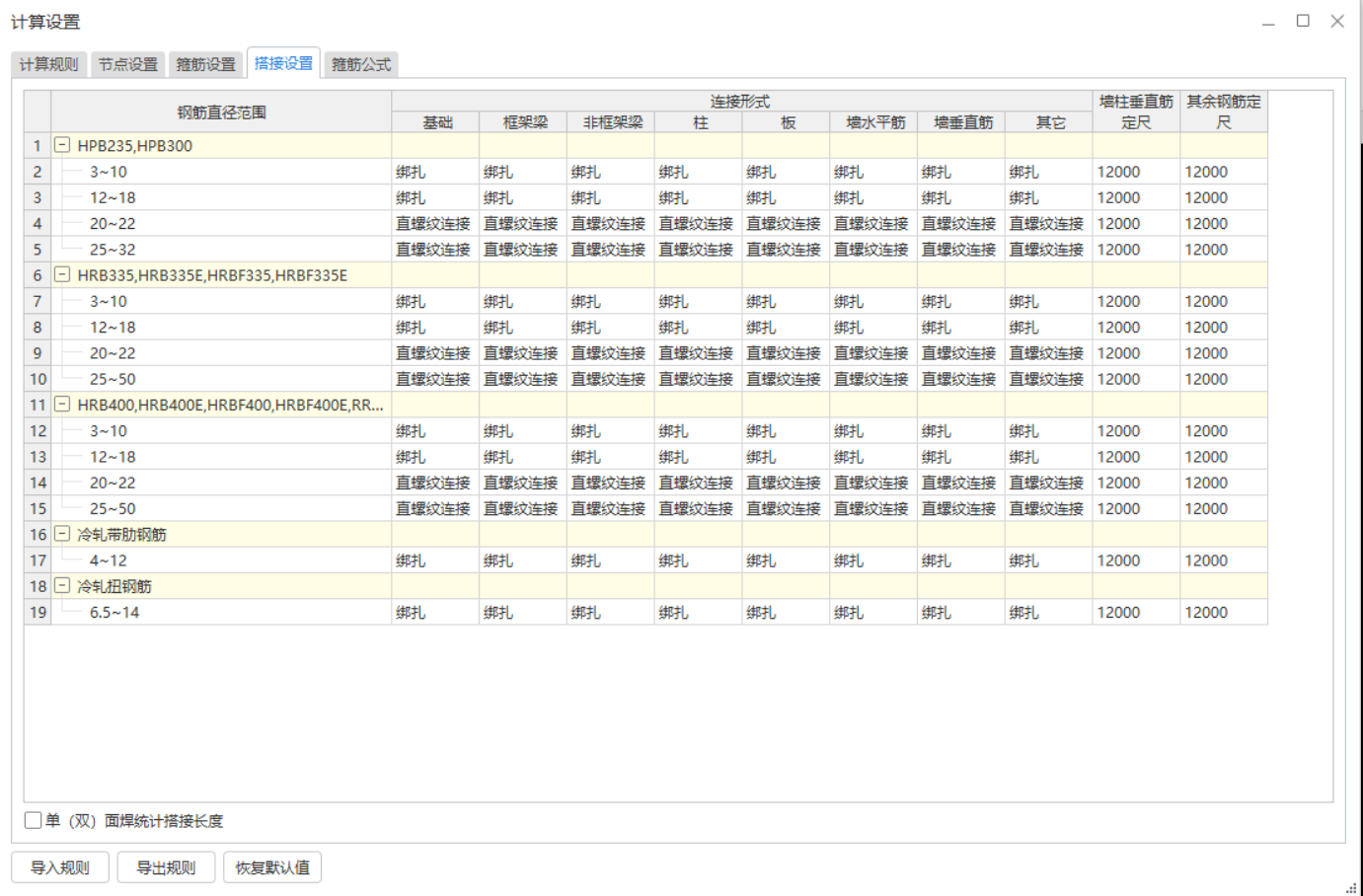Viewport: 1363px width, 896px height.
Task: Switch to the 计算规则 tab
Action: [x=49, y=64]
